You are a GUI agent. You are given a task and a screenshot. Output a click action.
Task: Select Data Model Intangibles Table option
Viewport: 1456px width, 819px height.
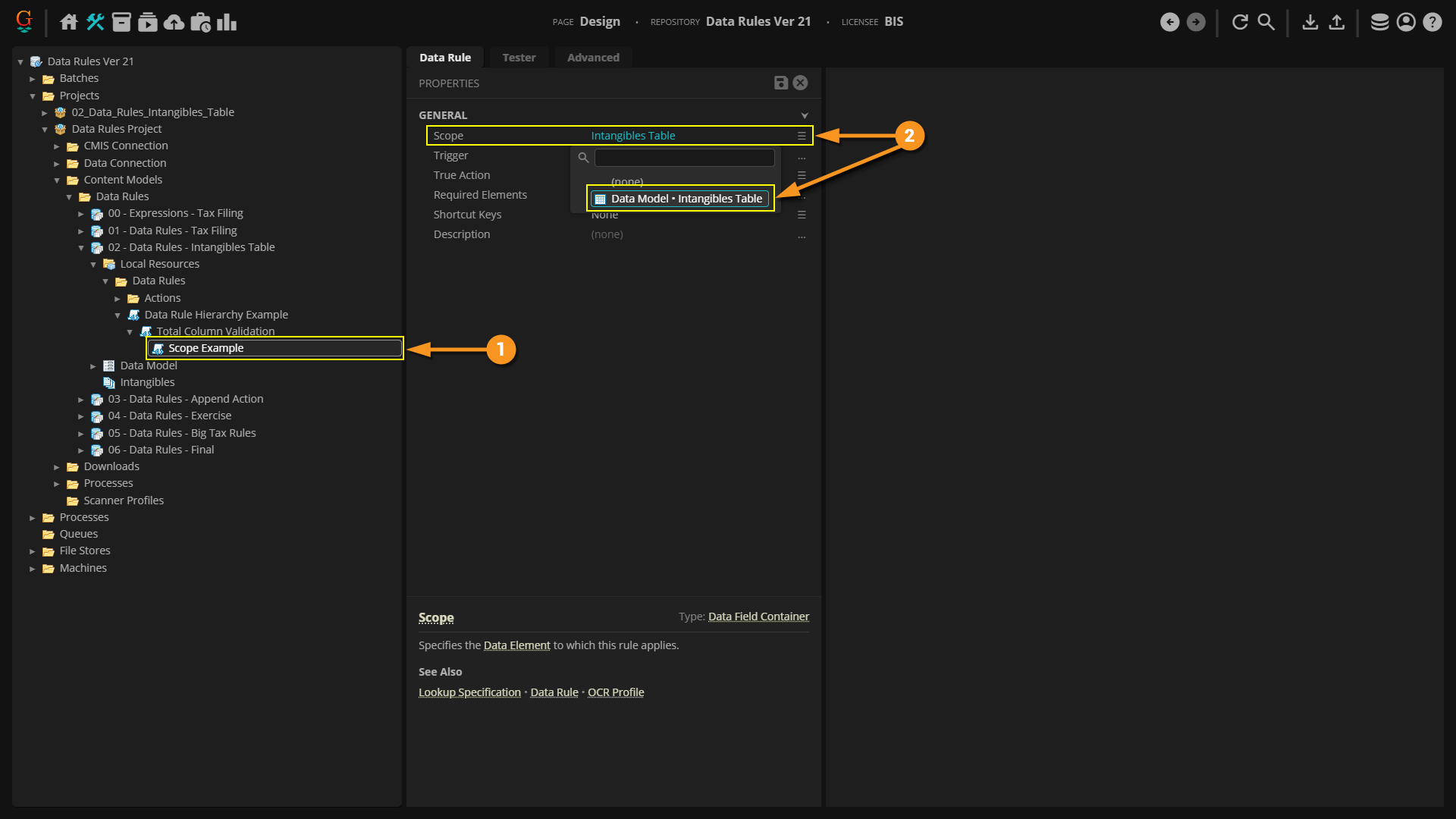click(x=680, y=199)
